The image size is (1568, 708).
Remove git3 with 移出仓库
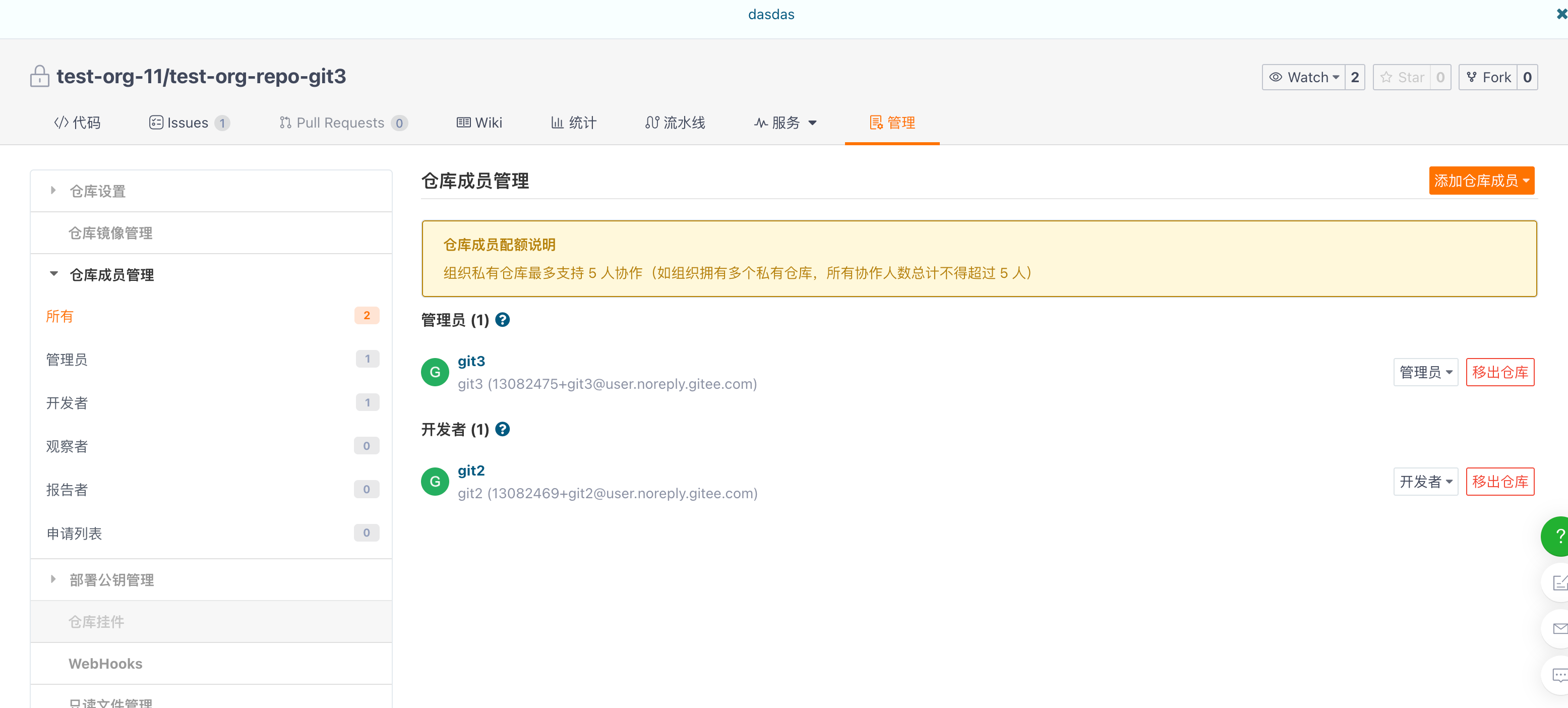(1500, 372)
